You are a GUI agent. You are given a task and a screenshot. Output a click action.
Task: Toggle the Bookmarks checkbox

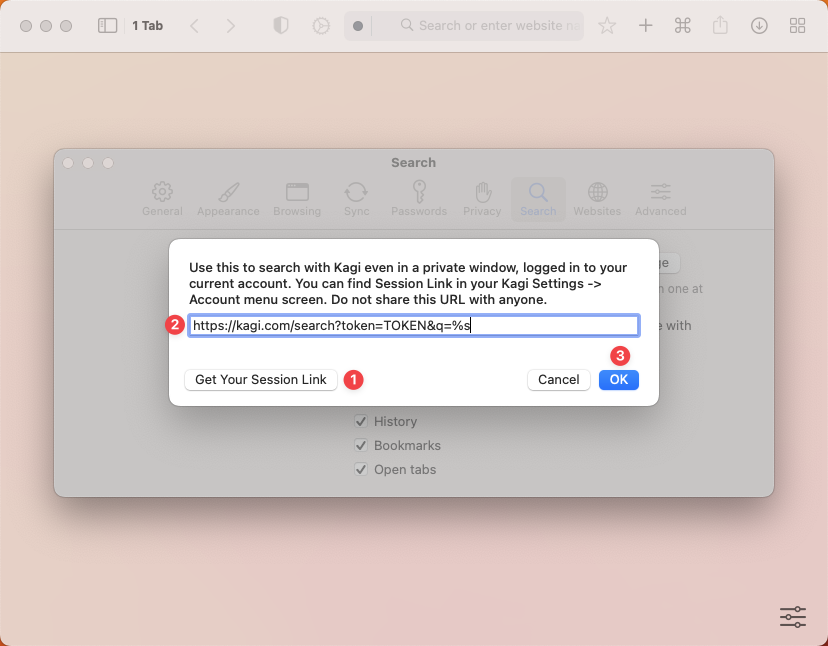click(361, 445)
